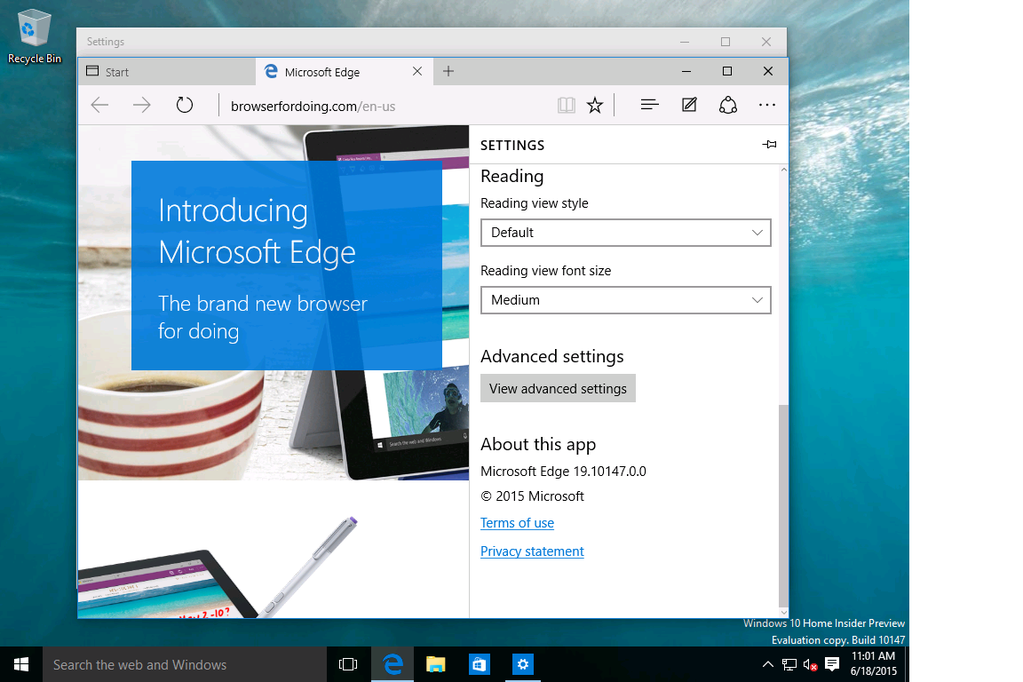Open Action Center notifications icon

pyautogui.click(x=832, y=664)
